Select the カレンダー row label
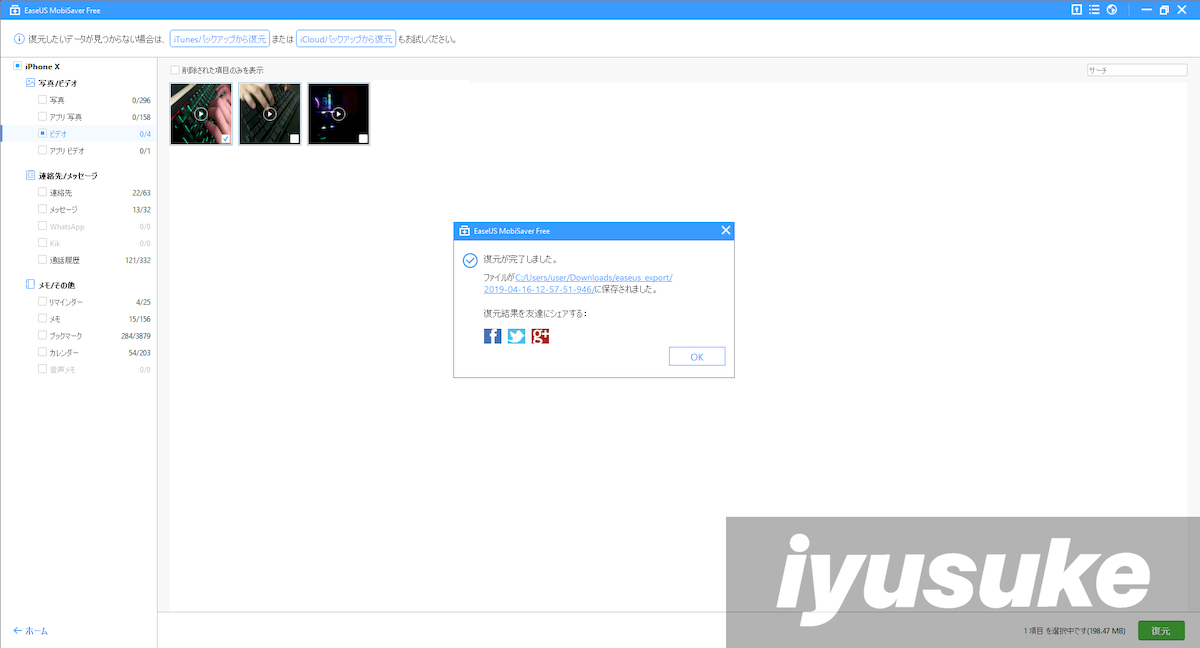Image resolution: width=1200 pixels, height=648 pixels. click(x=65, y=353)
